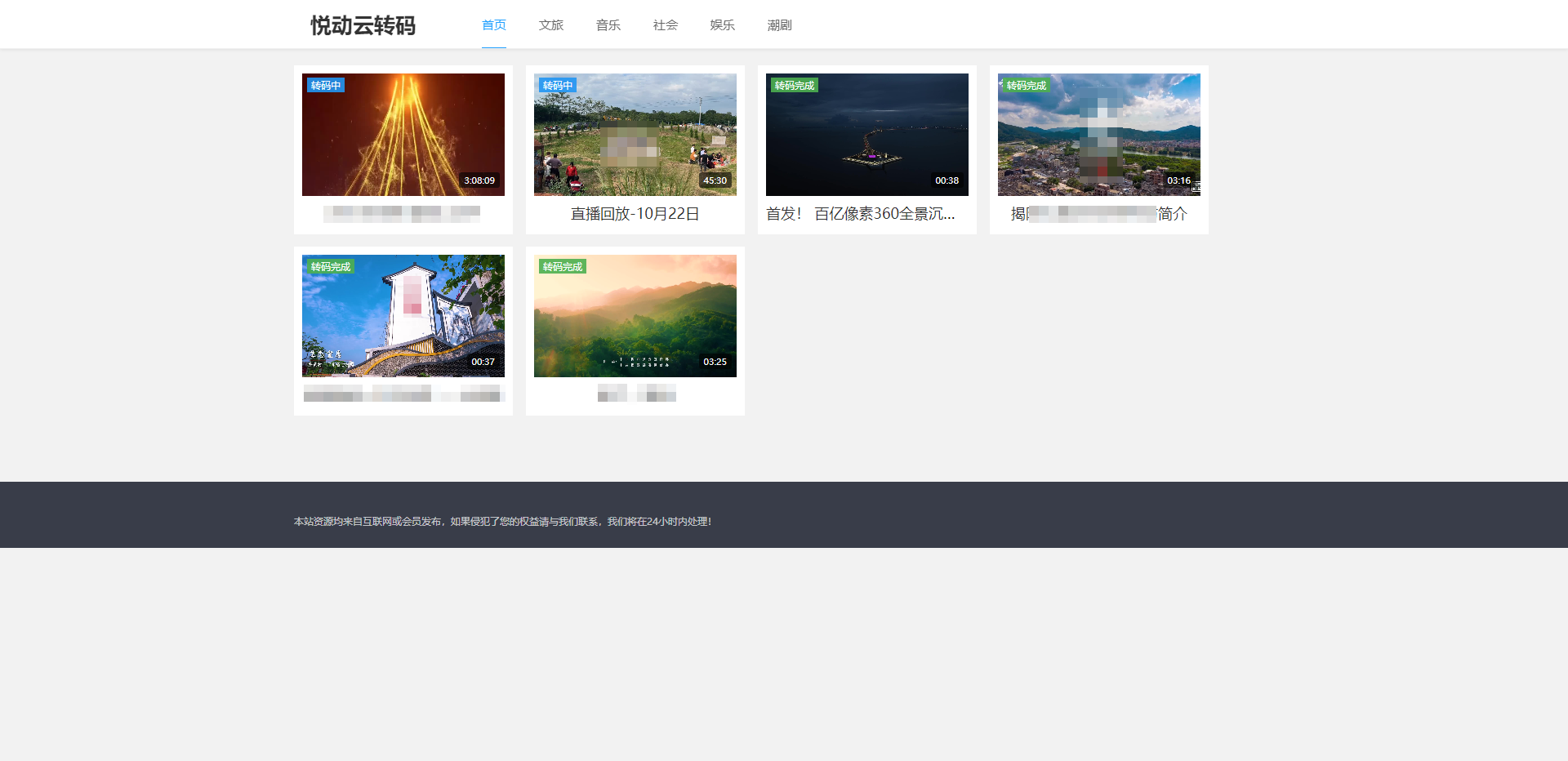Open the 音乐 category tab
This screenshot has width=1568, height=761.
pos(608,25)
